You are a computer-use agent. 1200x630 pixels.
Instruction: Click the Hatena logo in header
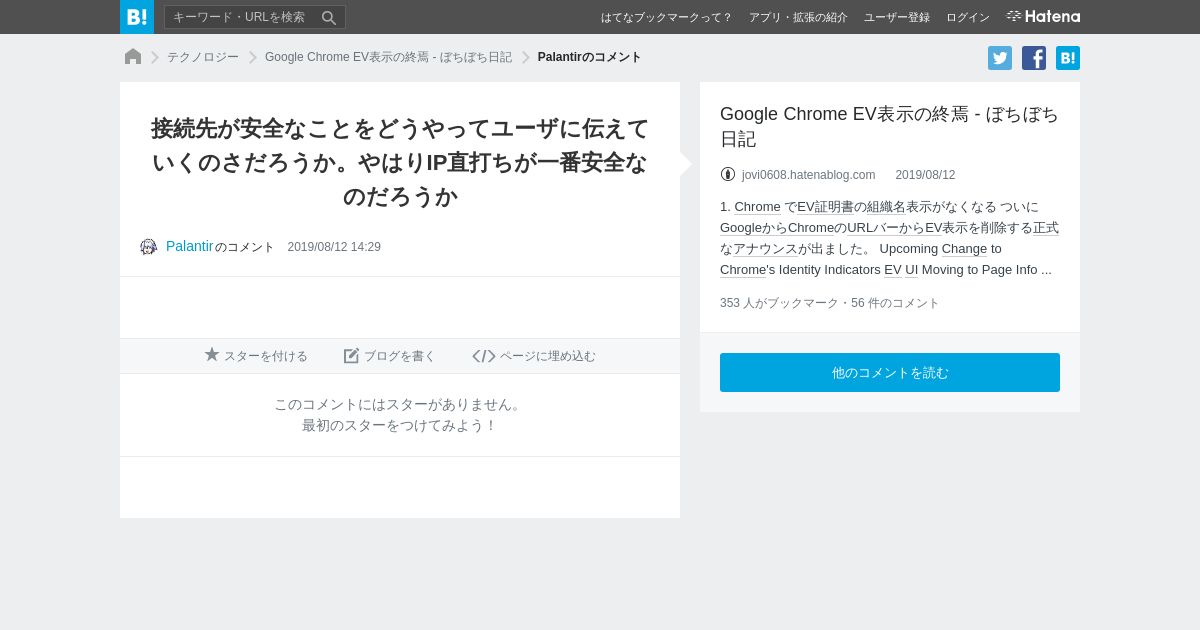point(1043,17)
